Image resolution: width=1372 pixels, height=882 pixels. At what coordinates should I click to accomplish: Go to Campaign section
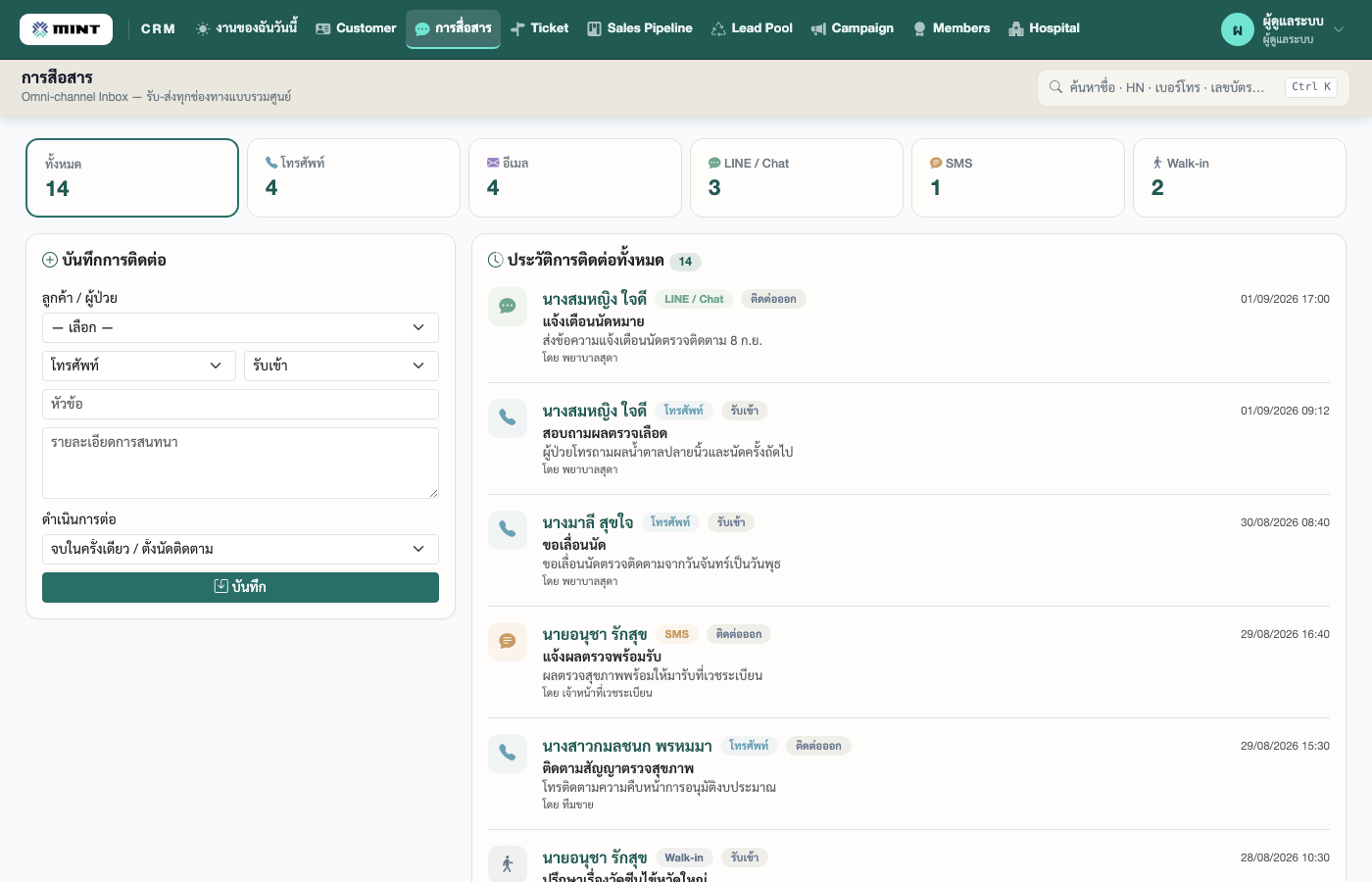coord(852,28)
